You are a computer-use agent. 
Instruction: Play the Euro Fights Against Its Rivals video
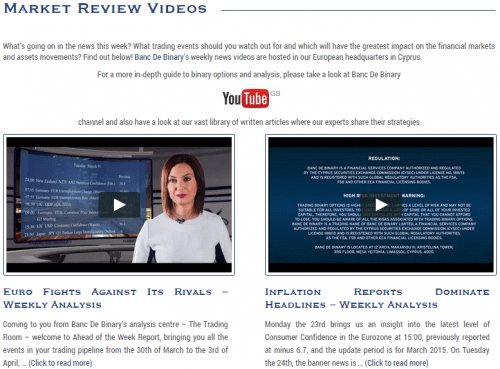(119, 205)
